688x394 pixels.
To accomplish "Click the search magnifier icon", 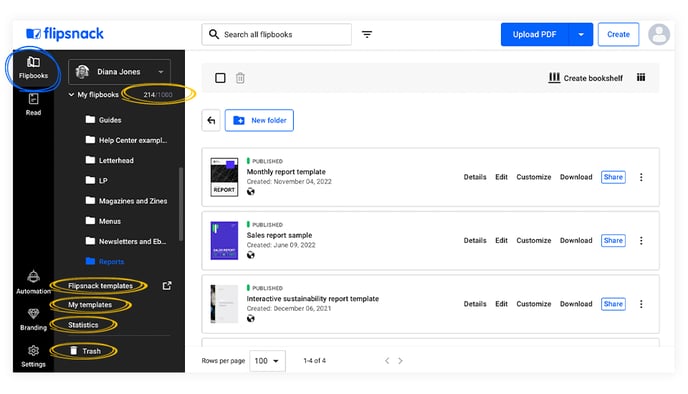I will (214, 34).
